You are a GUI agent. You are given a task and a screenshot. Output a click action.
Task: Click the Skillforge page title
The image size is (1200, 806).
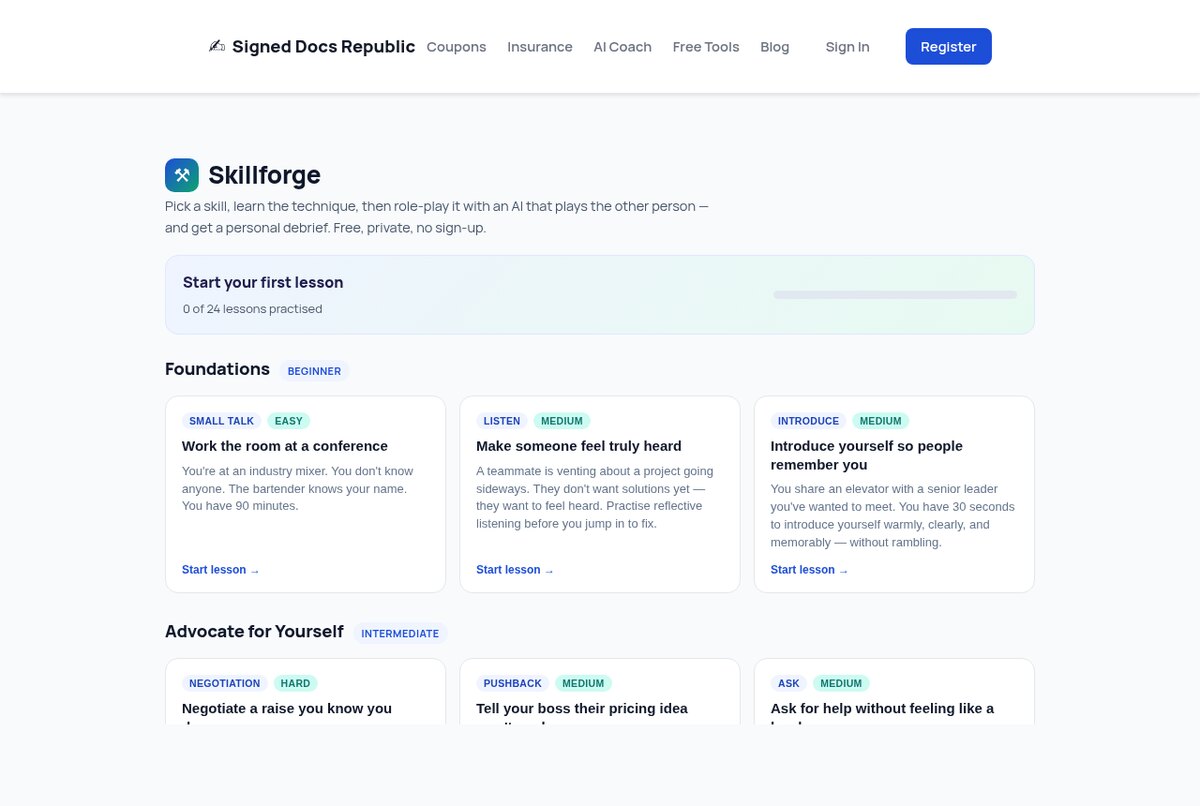click(x=264, y=175)
